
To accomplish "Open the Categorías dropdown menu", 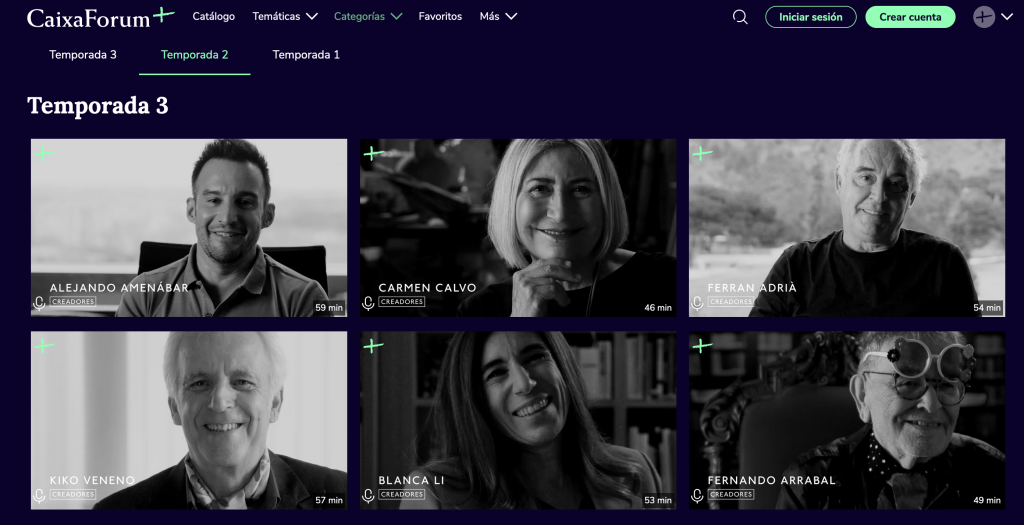I will (x=367, y=17).
